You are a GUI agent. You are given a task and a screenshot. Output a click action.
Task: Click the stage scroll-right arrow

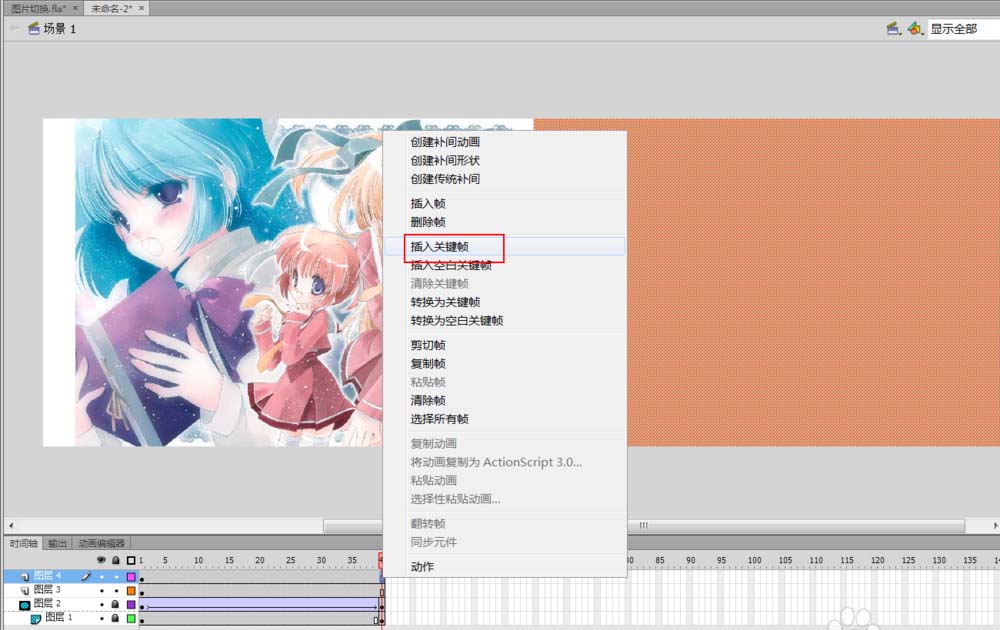click(x=995, y=525)
